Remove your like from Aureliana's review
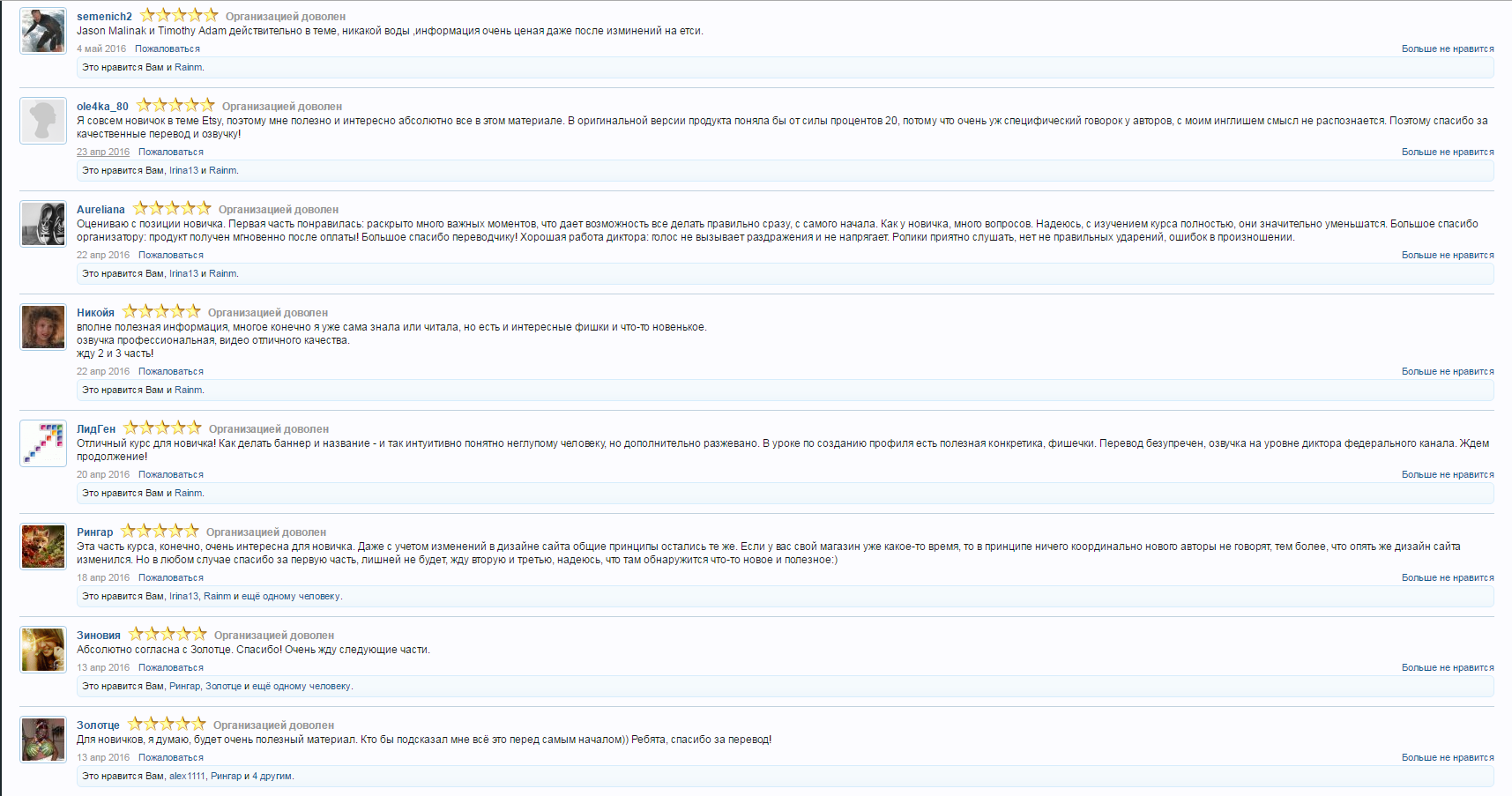This screenshot has width=1512, height=796. 1448,256
